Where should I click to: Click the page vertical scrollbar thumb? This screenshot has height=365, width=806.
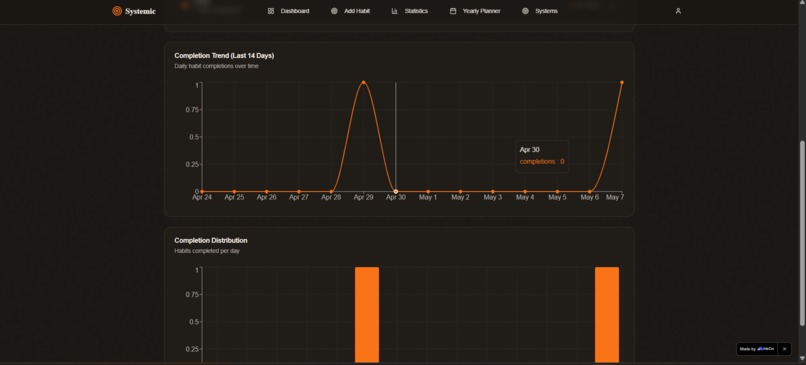(802, 233)
